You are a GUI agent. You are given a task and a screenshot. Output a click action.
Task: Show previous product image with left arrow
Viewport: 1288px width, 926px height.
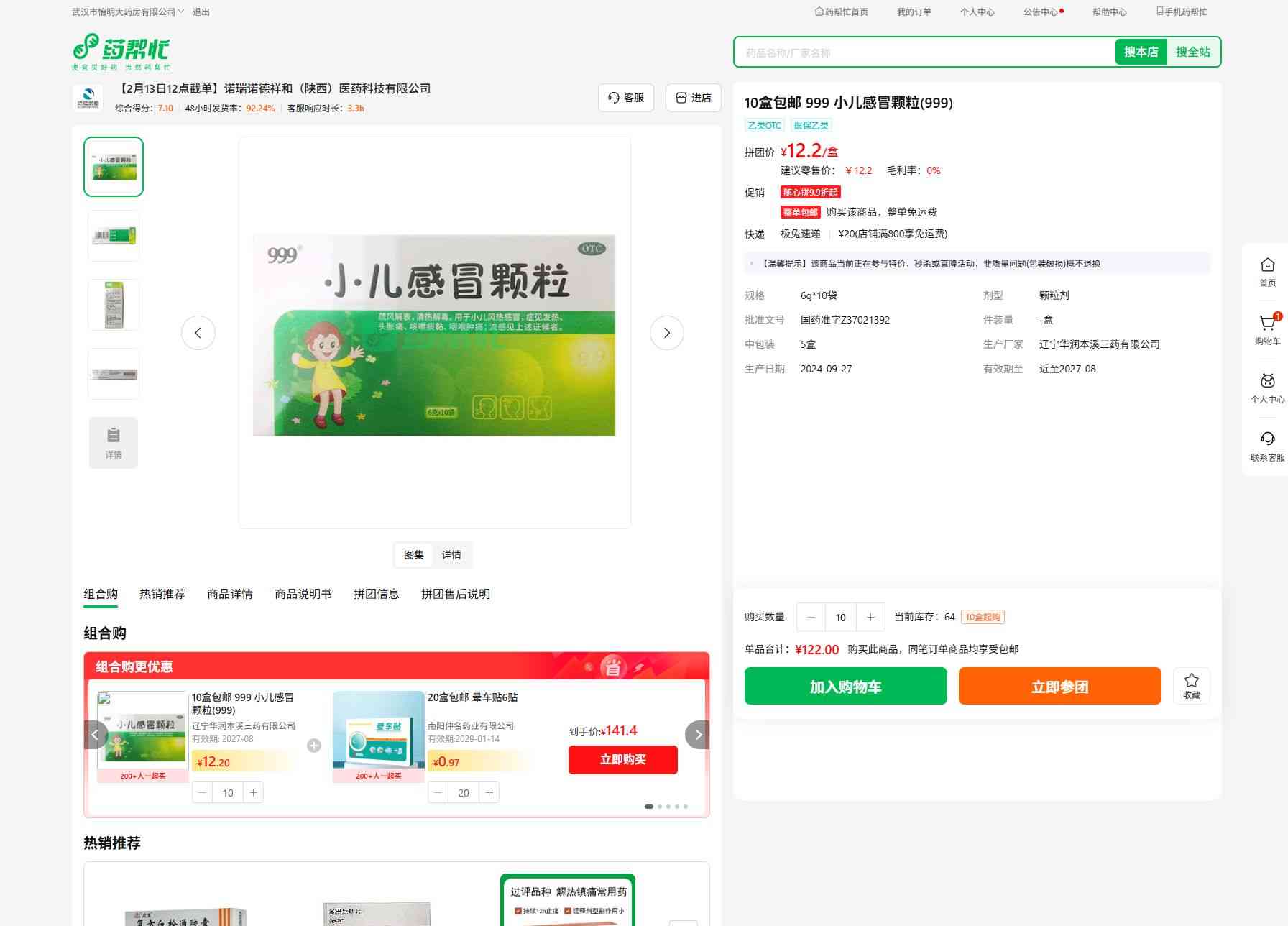point(198,333)
